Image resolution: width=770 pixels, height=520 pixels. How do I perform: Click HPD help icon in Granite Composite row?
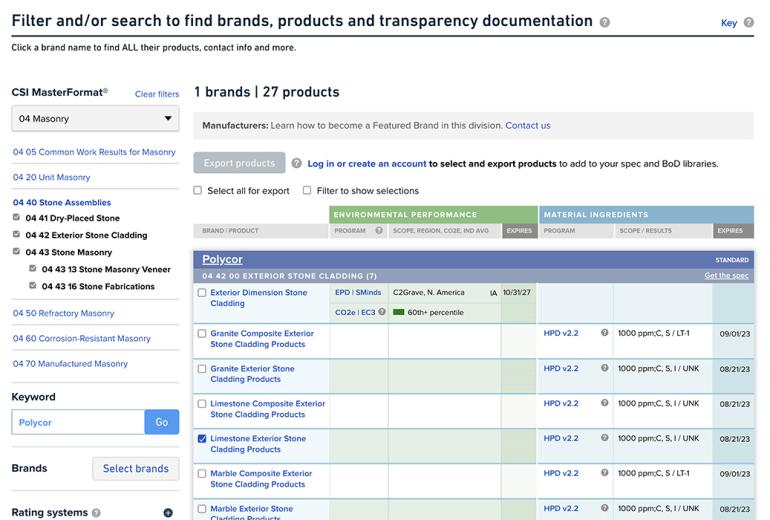point(605,333)
